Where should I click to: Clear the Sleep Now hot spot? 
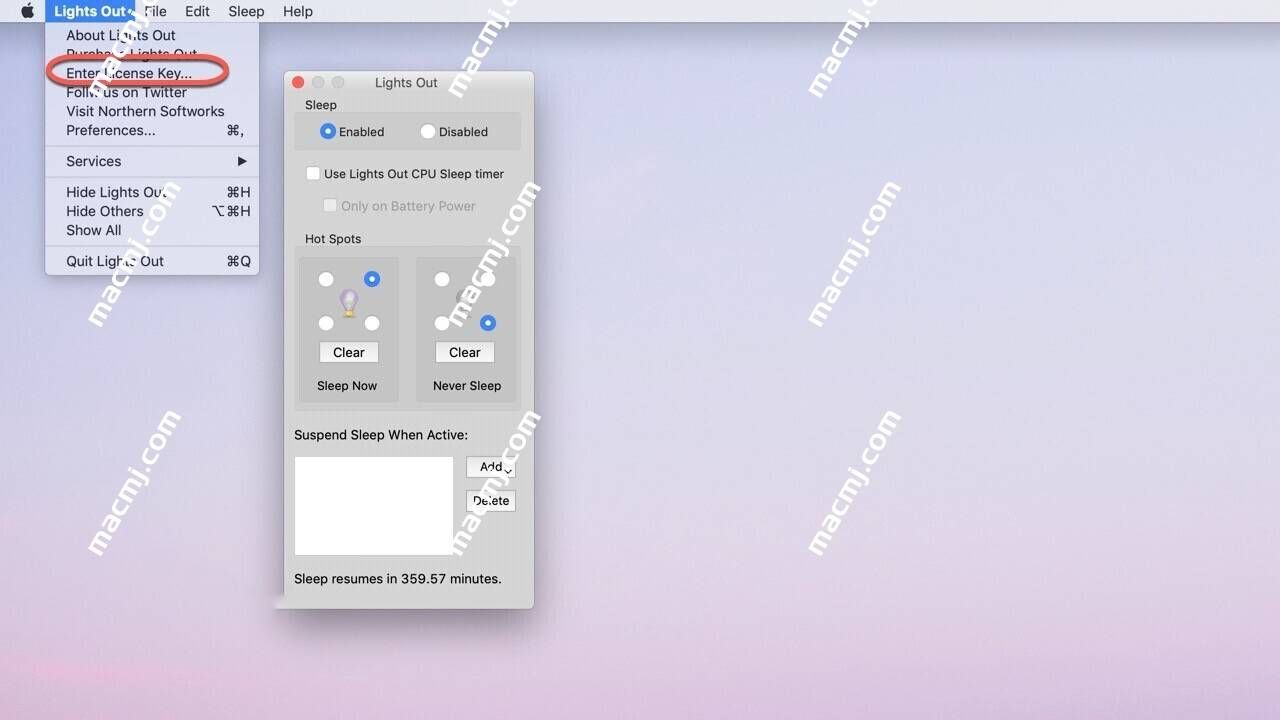click(x=349, y=352)
